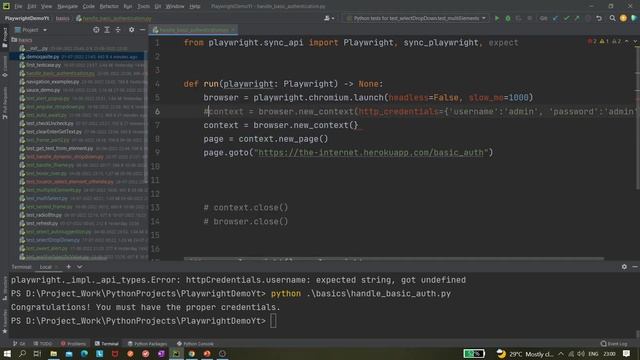Open Chrome from the taskbar
Viewport: 640px width, 360px height.
(x=191, y=353)
